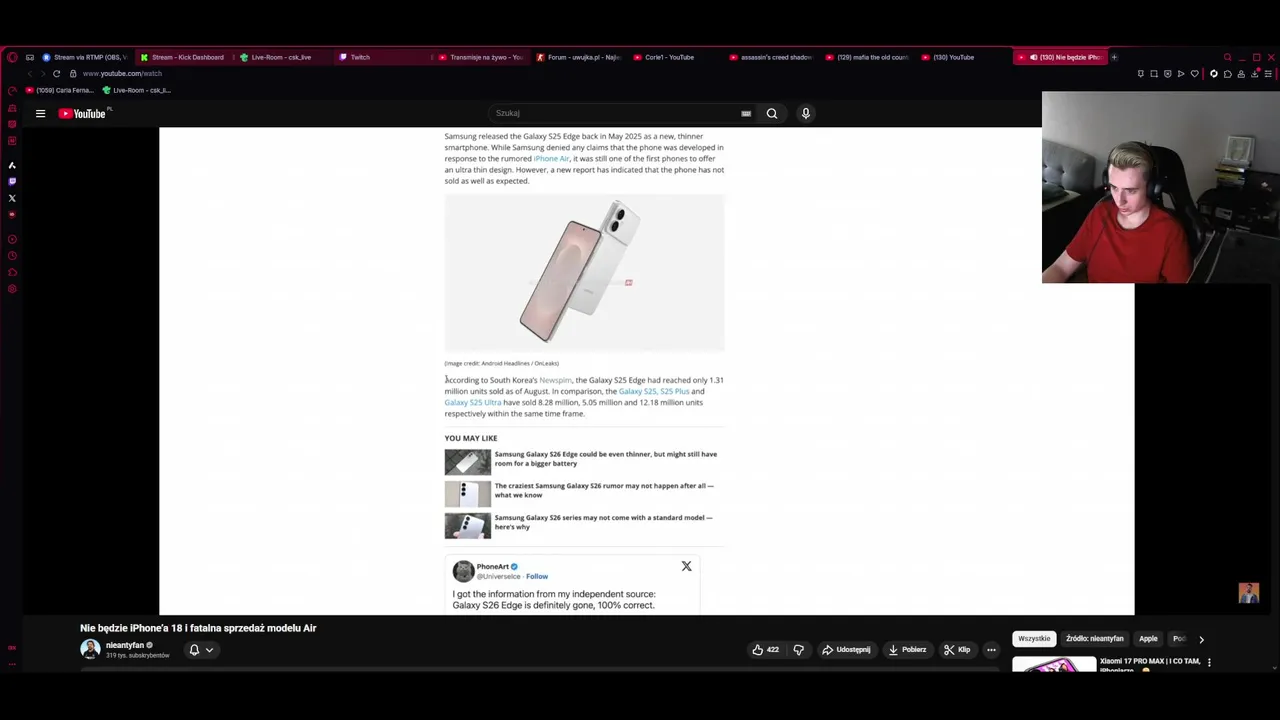
Task: Select the Wszystkie filter chip
Action: [x=1034, y=639]
